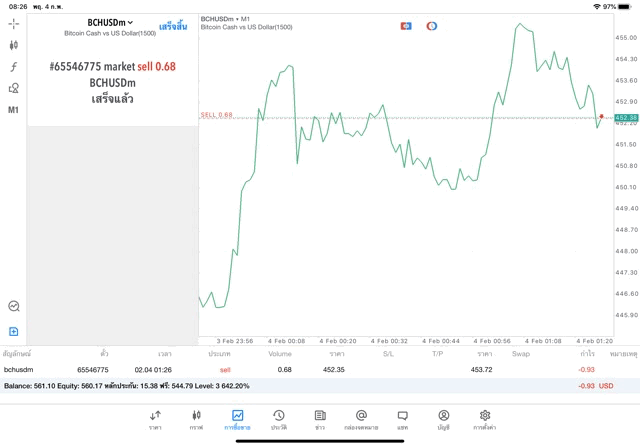Sort by the Volume column header
The height and width of the screenshot is (447, 640).
pyautogui.click(x=280, y=354)
